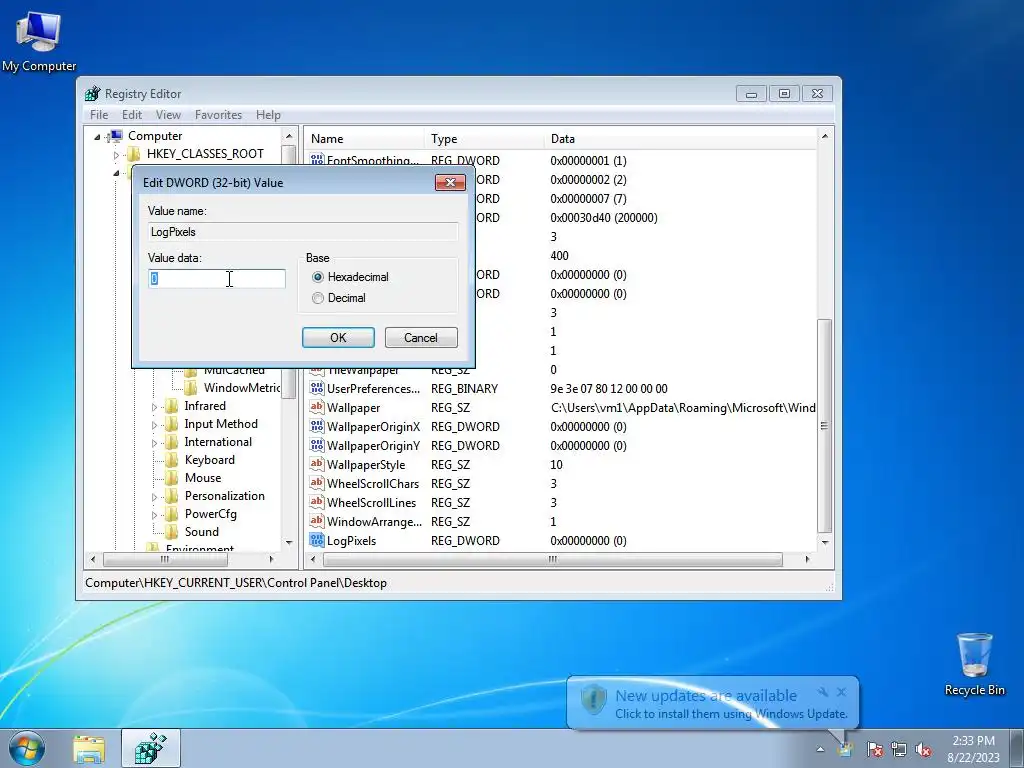This screenshot has height=768, width=1024.
Task: Open the Edit menu
Action: point(132,115)
